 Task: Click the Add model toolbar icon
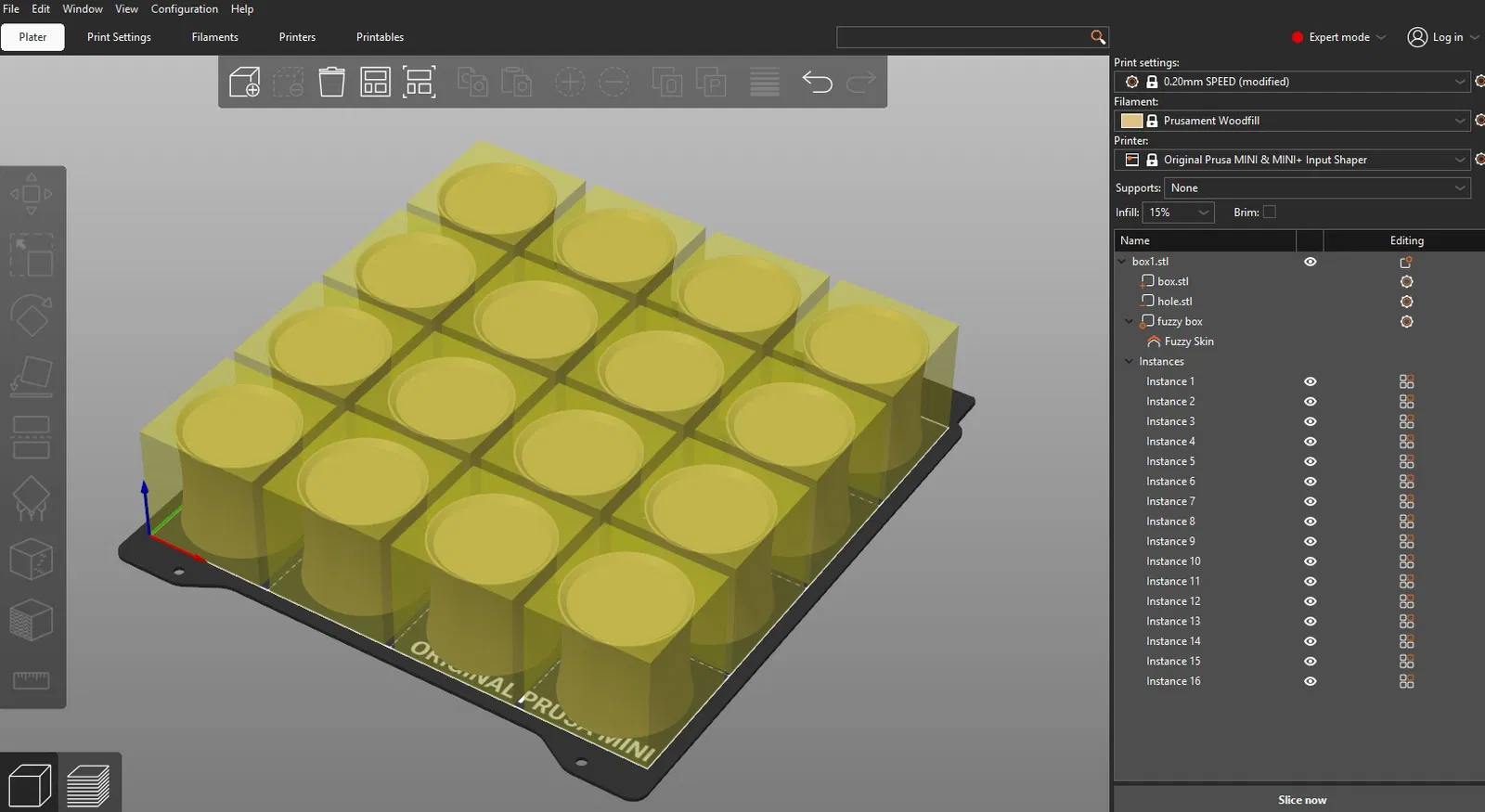tap(244, 82)
